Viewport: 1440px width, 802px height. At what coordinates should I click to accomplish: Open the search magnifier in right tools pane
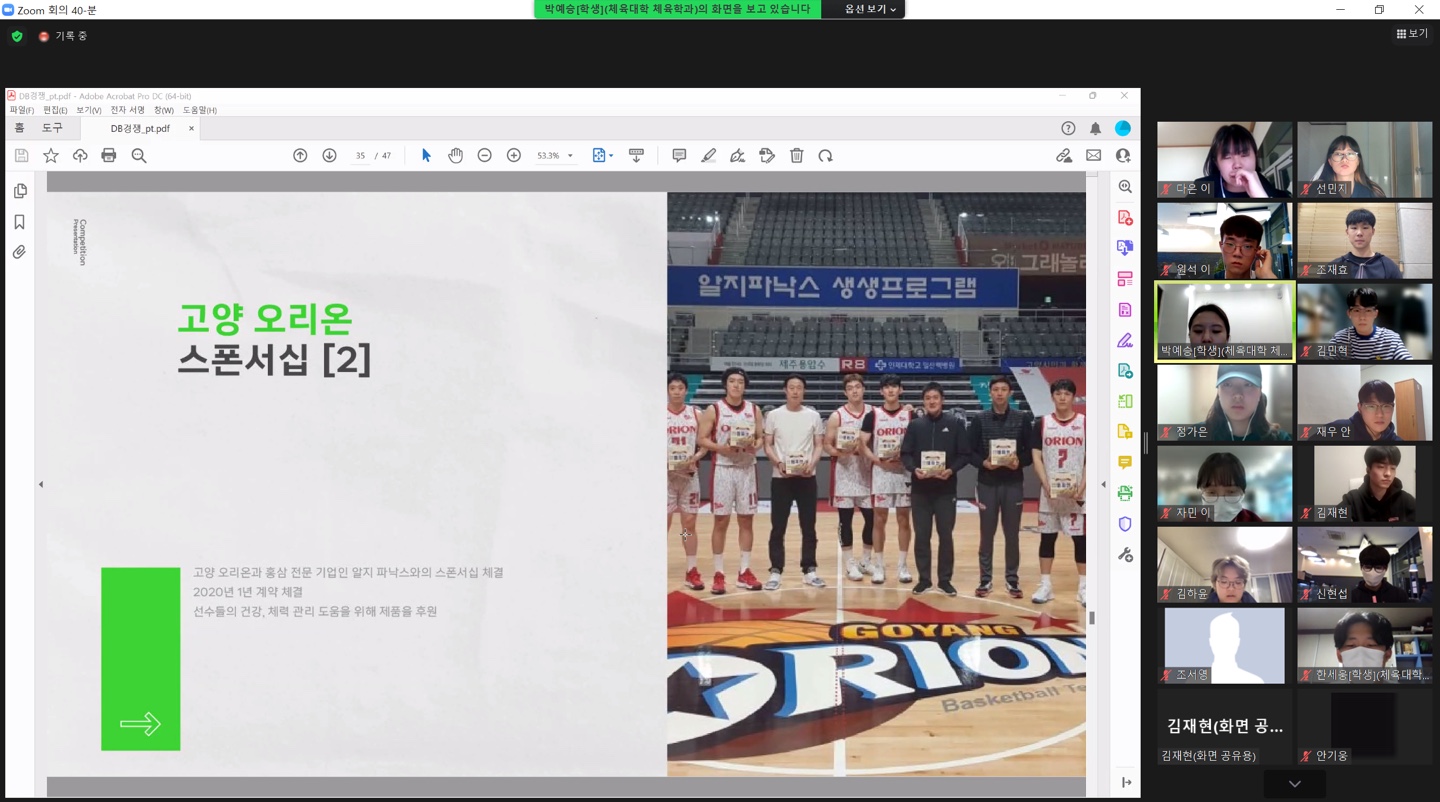pos(1125,187)
